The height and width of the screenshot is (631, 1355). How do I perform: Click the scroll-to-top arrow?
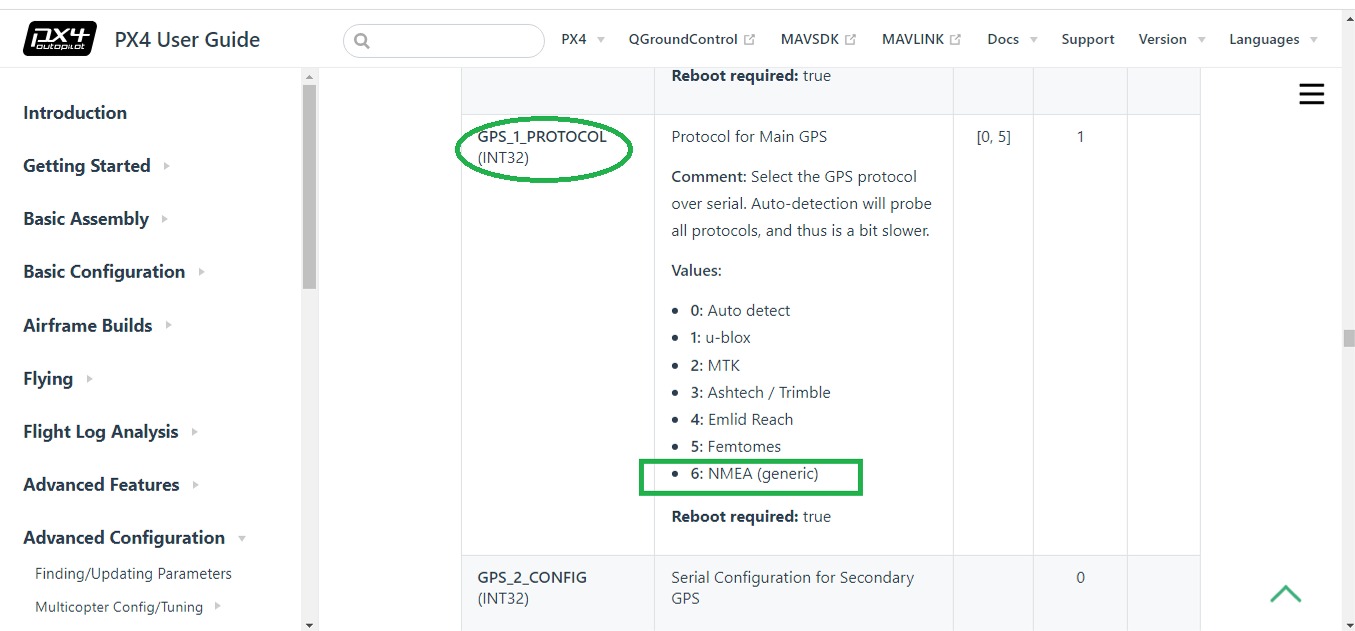(1286, 593)
